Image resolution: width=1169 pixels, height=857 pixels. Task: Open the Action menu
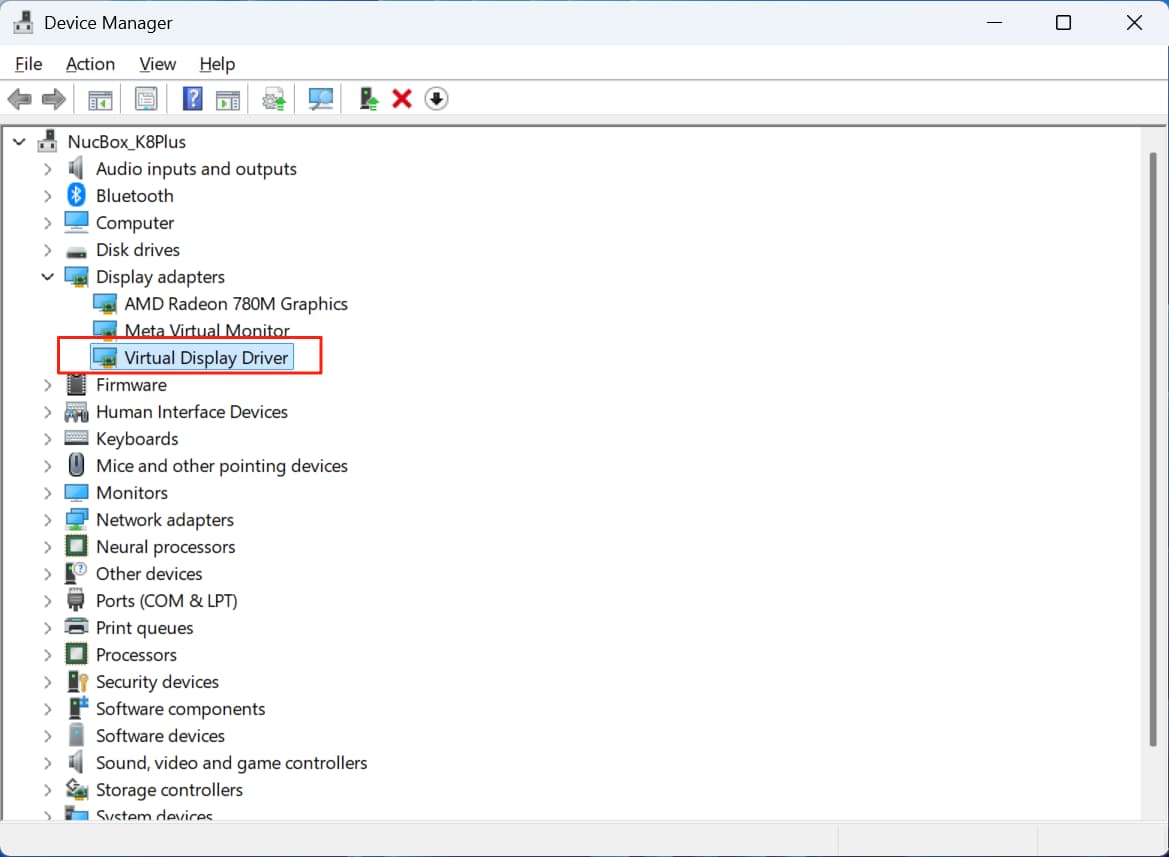pos(90,64)
